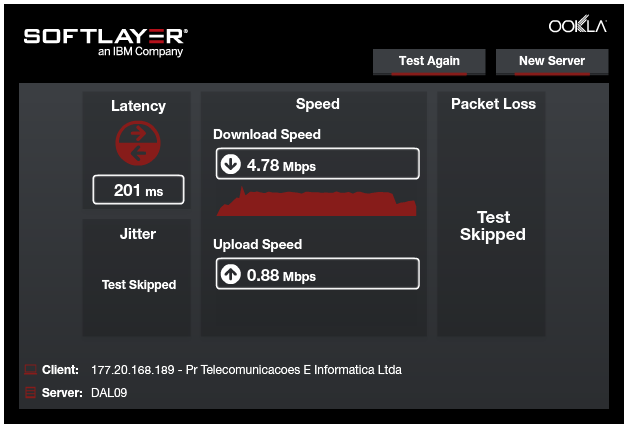Click the download arrow icon
The height and width of the screenshot is (430, 628).
231,164
